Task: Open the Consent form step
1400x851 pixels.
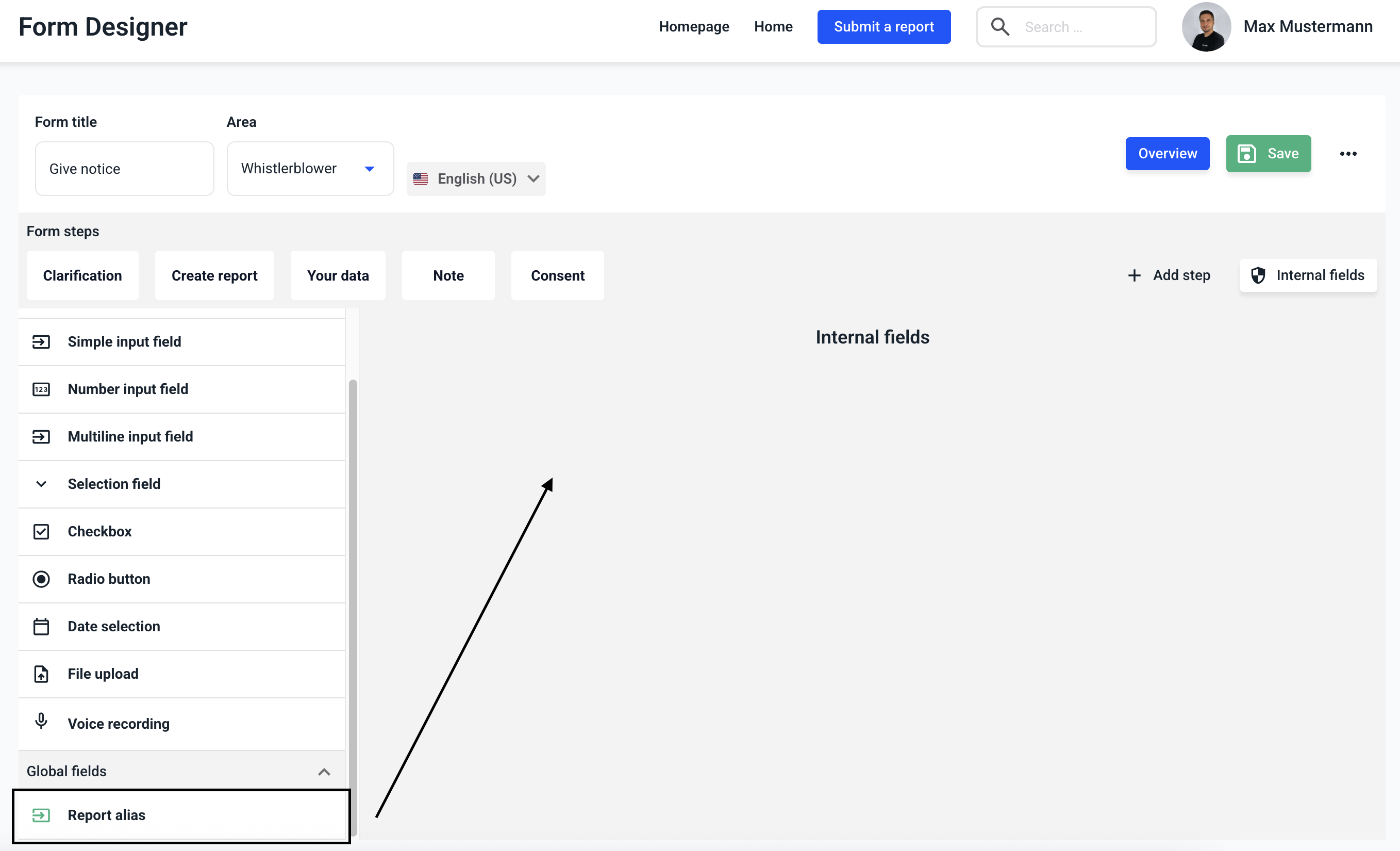Action: point(557,276)
